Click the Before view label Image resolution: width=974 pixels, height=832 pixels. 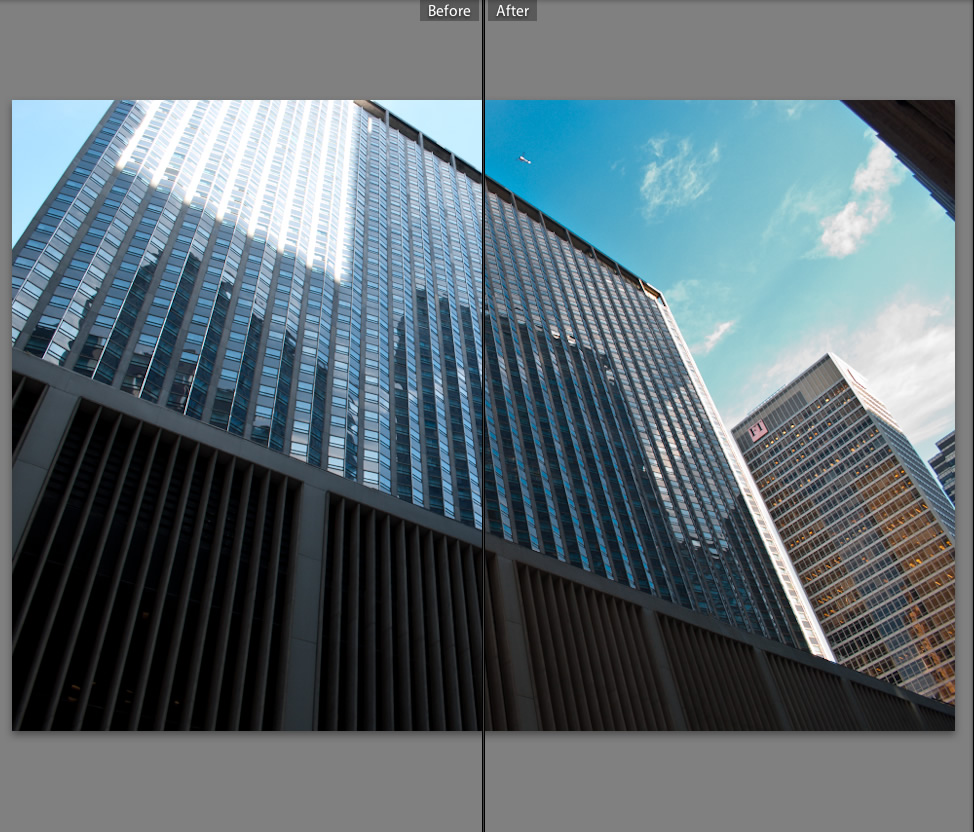[x=448, y=11]
